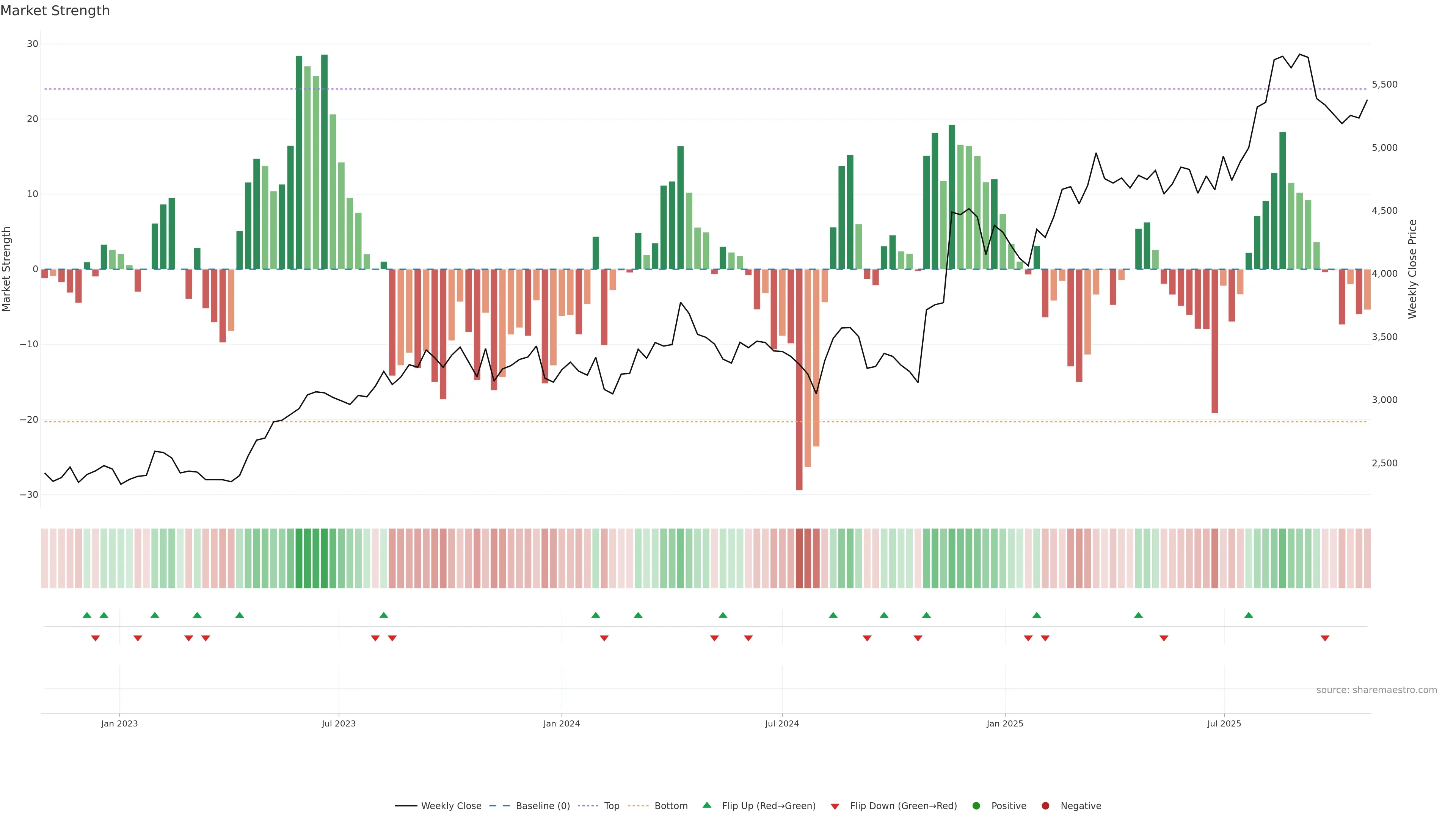Click the leftmost green flip-up triangle marker

[87, 615]
